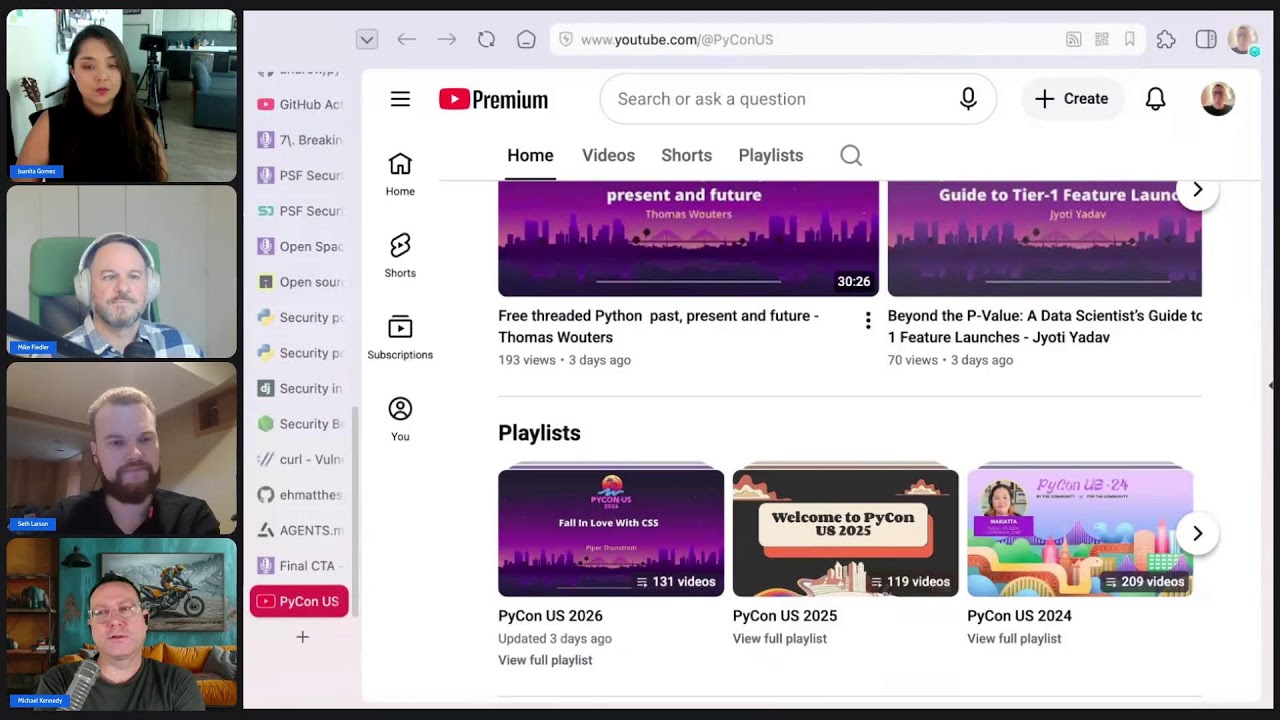This screenshot has width=1280, height=720.
Task: Switch to the GitHub Actions browser tab
Action: pyautogui.click(x=299, y=104)
